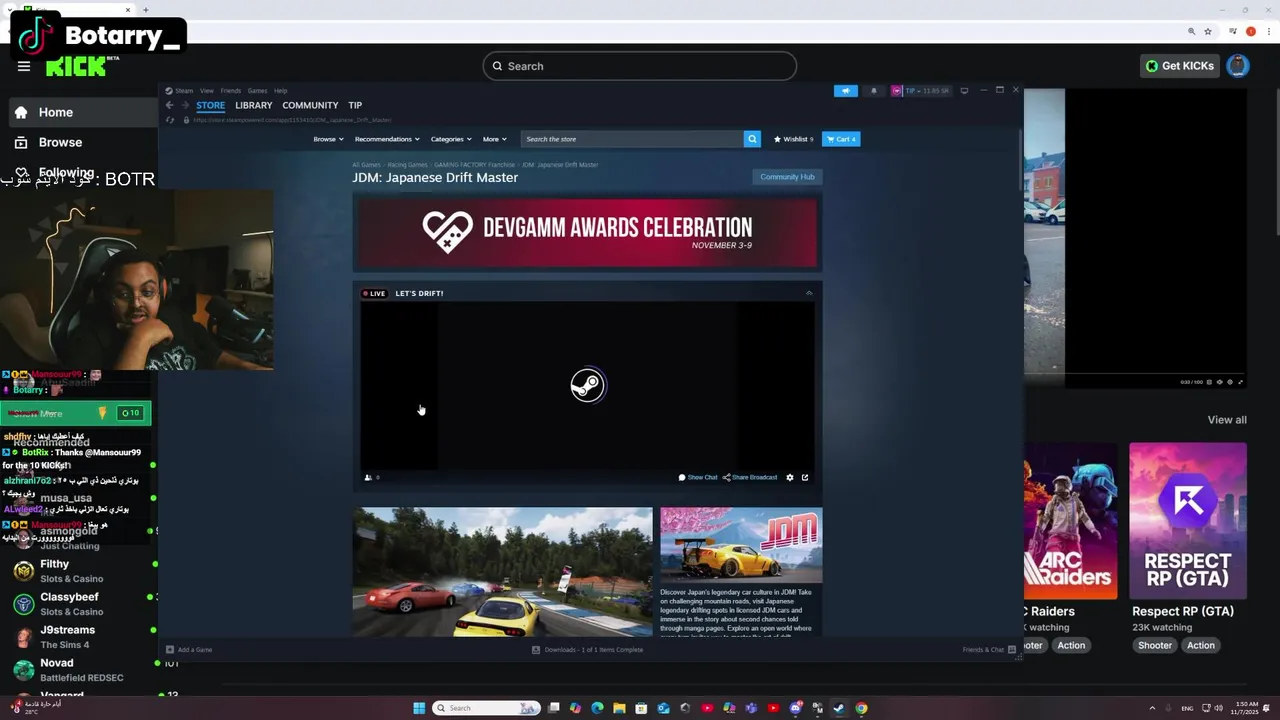Click the View all link on Kick

(1227, 420)
